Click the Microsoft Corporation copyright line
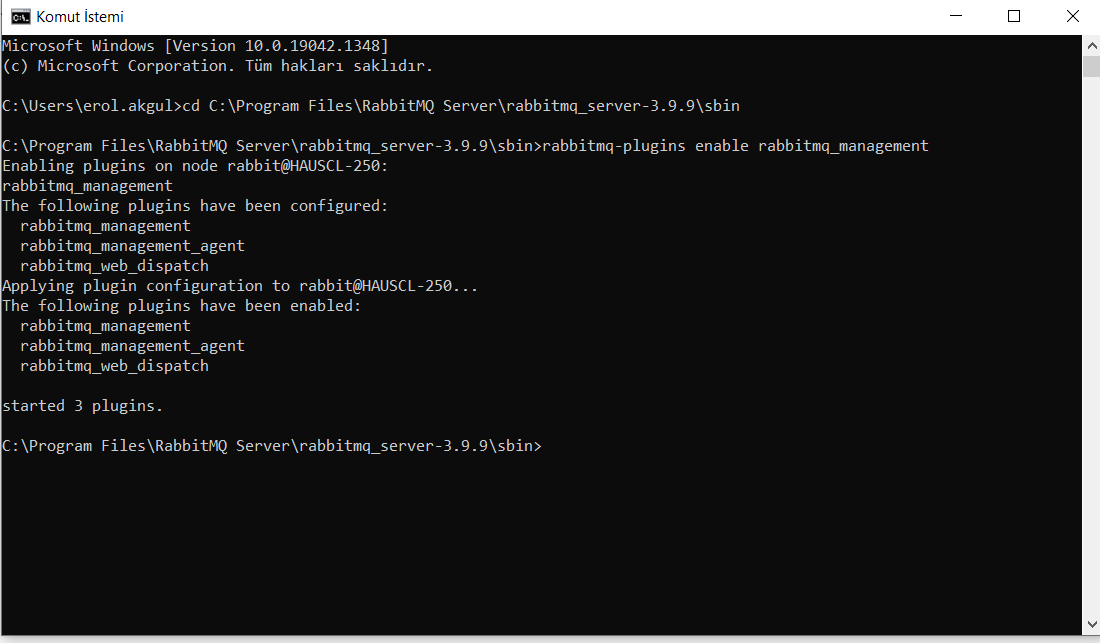 coord(217,66)
